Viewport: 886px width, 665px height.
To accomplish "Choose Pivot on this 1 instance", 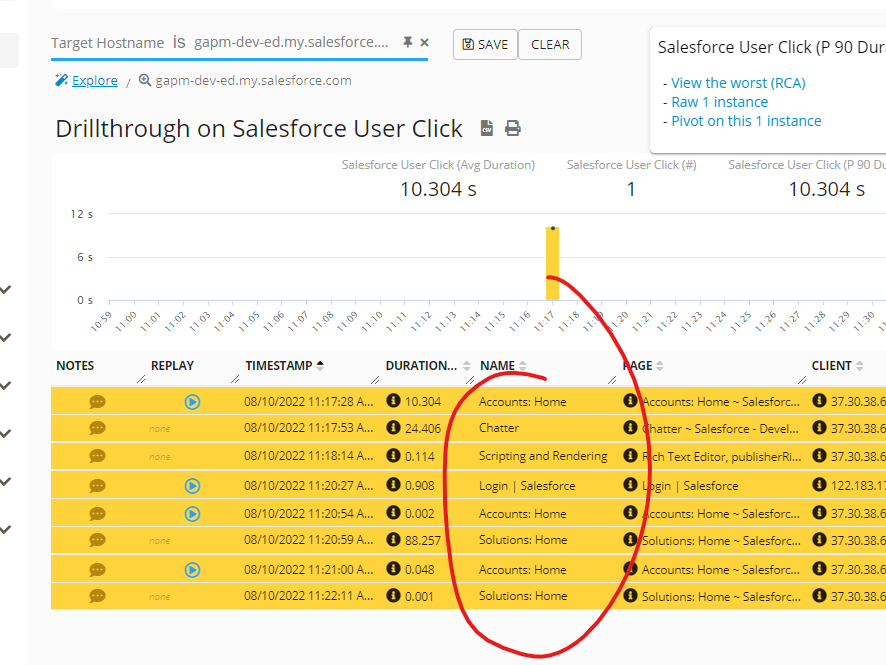I will coord(746,121).
